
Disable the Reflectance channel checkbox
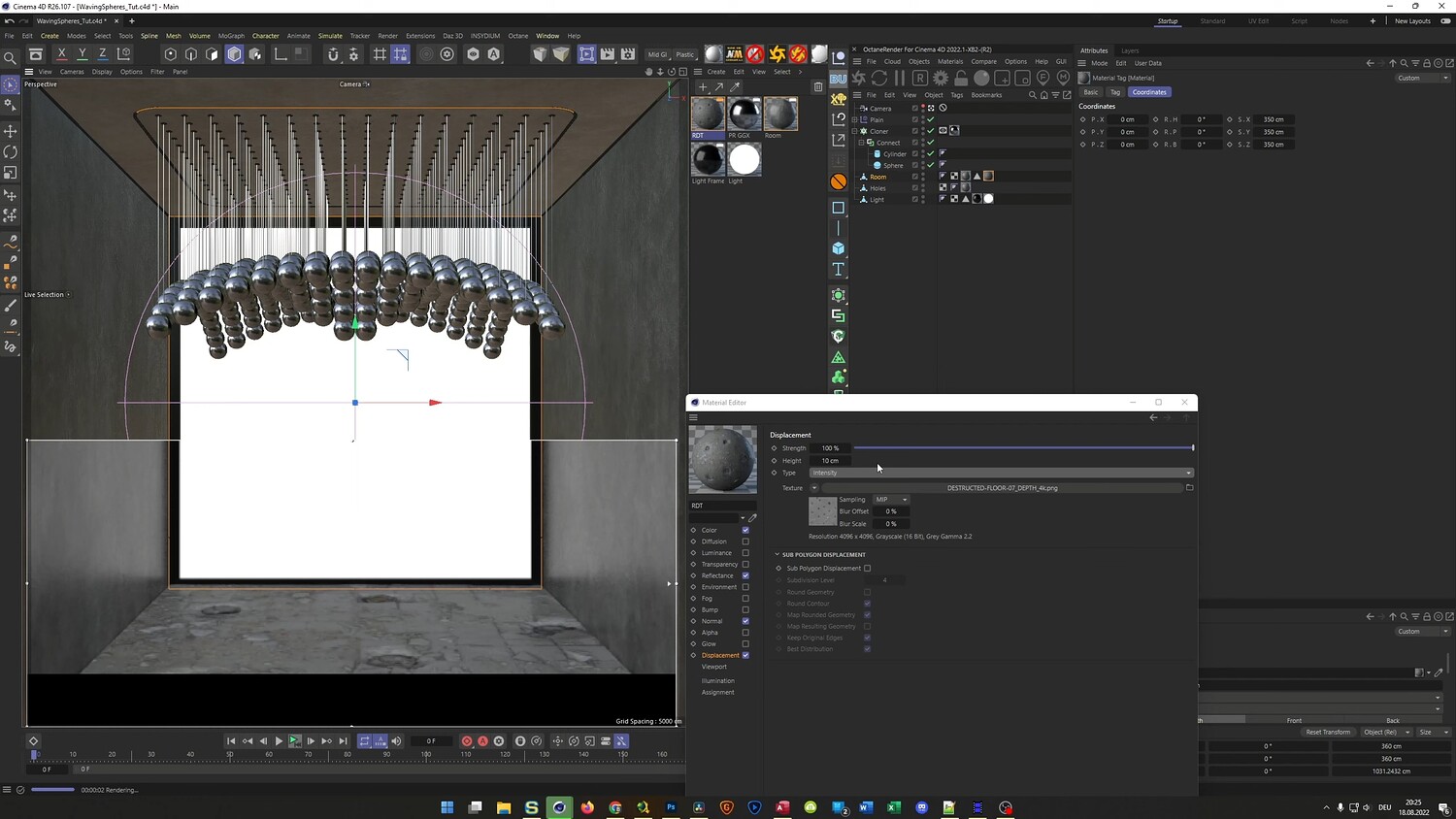745,575
